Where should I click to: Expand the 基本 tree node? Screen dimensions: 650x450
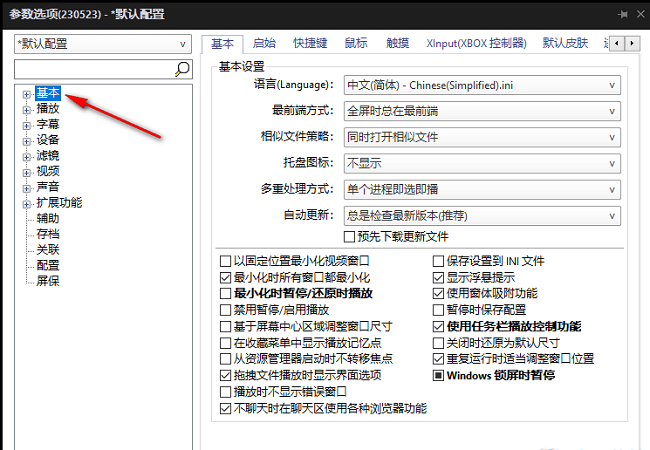point(27,94)
